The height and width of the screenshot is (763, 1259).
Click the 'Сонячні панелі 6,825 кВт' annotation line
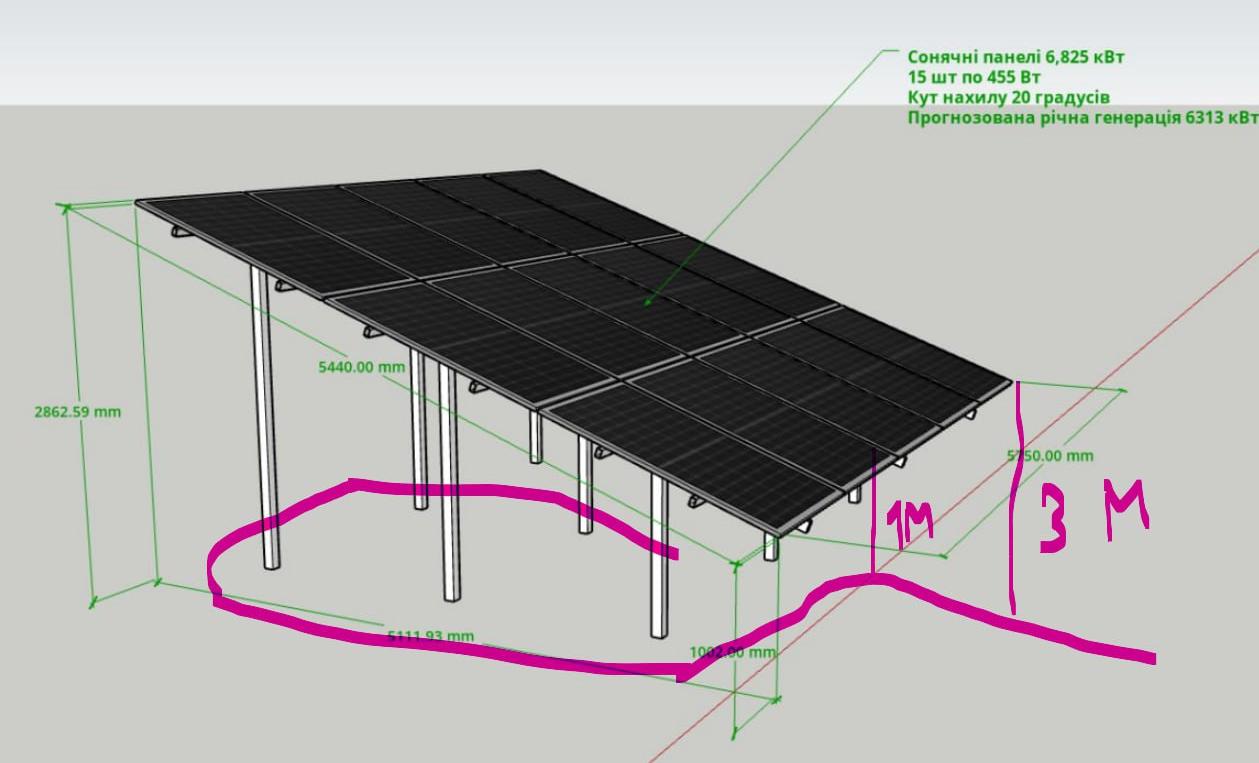1015,57
